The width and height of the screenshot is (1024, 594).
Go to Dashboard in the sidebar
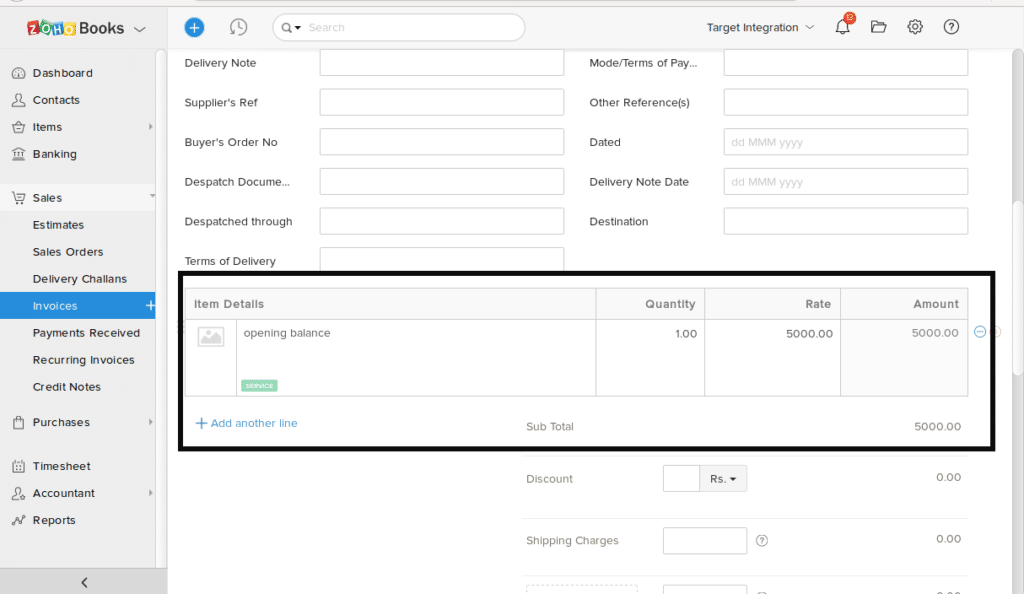[x=63, y=73]
